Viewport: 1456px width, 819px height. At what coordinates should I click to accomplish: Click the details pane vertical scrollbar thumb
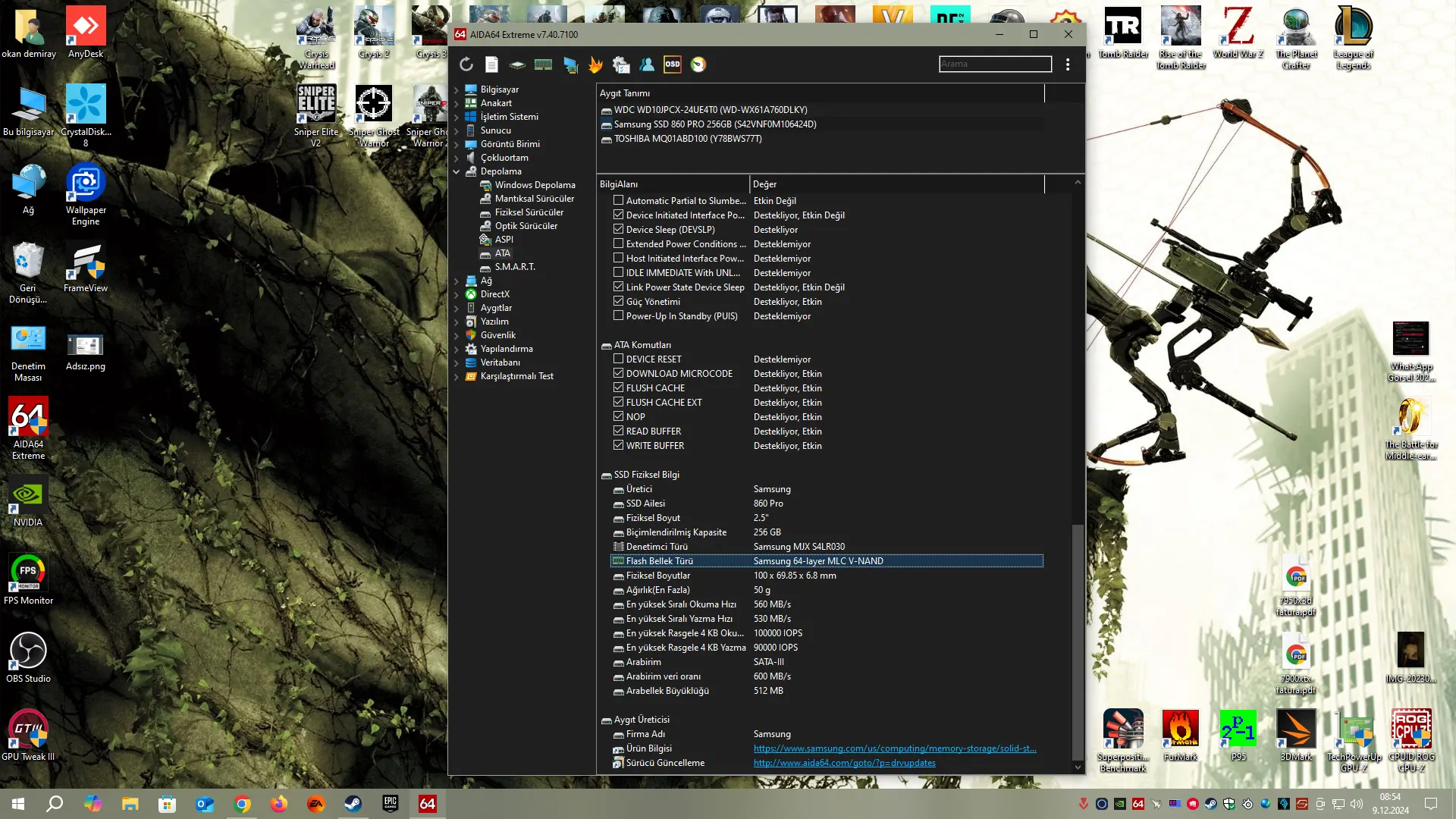pyautogui.click(x=1078, y=642)
